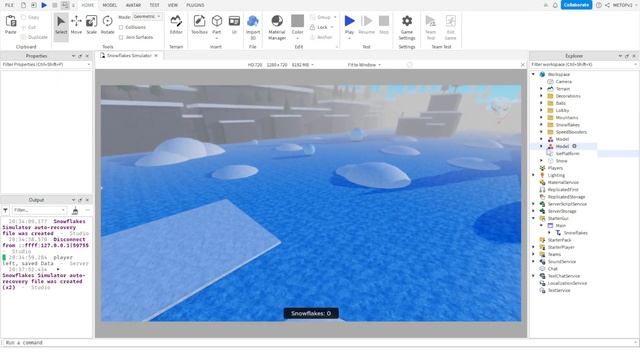Click the Collaborate button
The height and width of the screenshot is (360, 640).
576,5
